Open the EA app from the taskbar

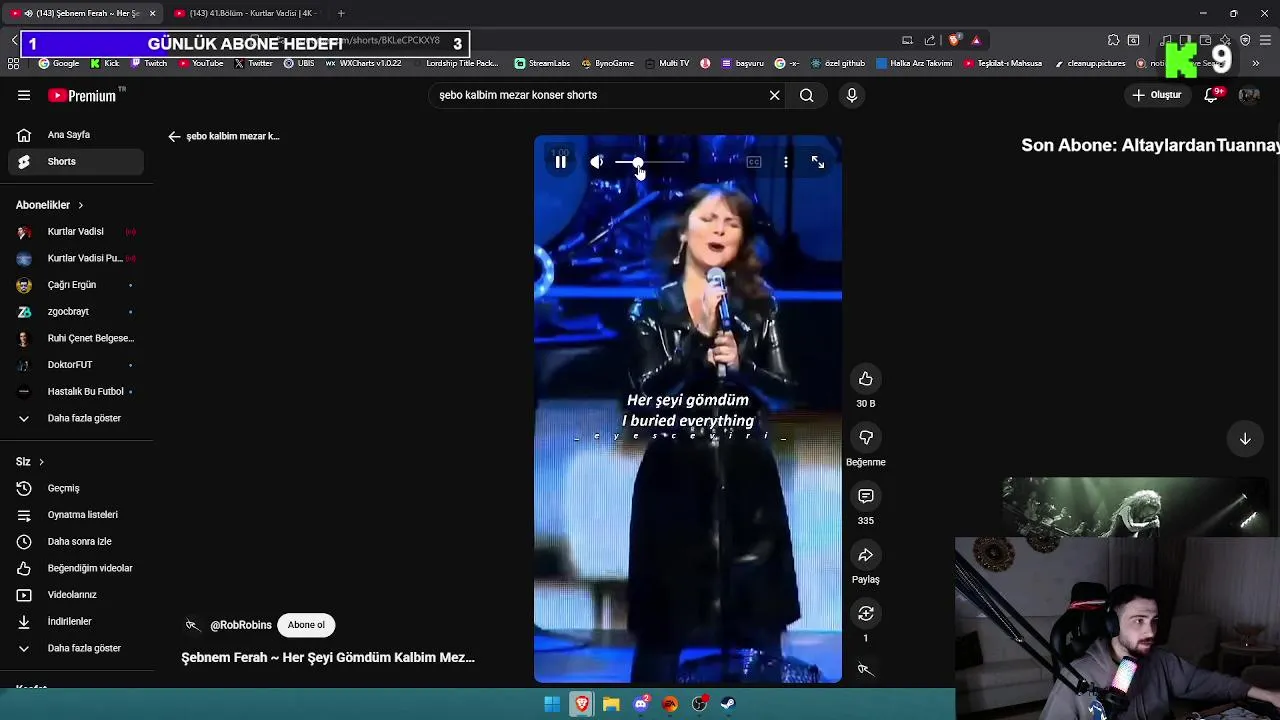pyautogui.click(x=670, y=704)
